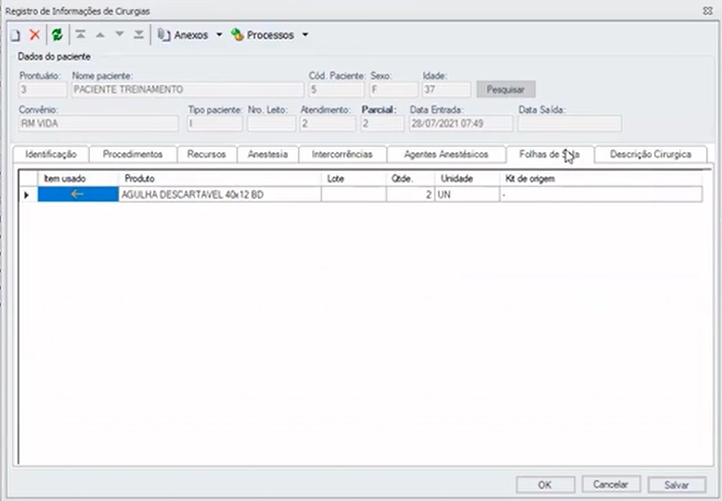This screenshot has height=501, width=722.
Task: Click the Cancelar button
Action: [x=611, y=484]
